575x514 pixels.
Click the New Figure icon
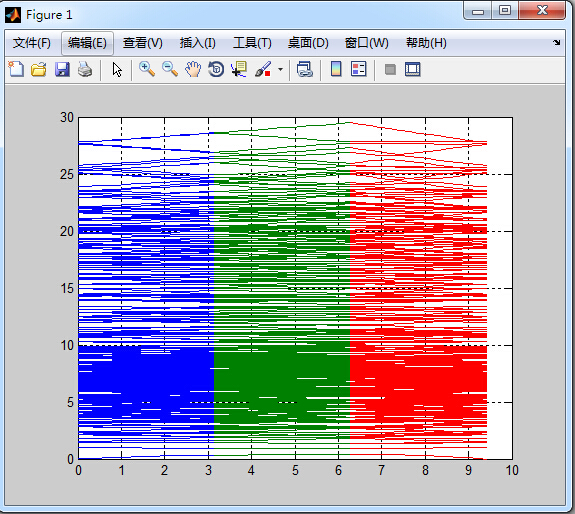pyautogui.click(x=16, y=69)
